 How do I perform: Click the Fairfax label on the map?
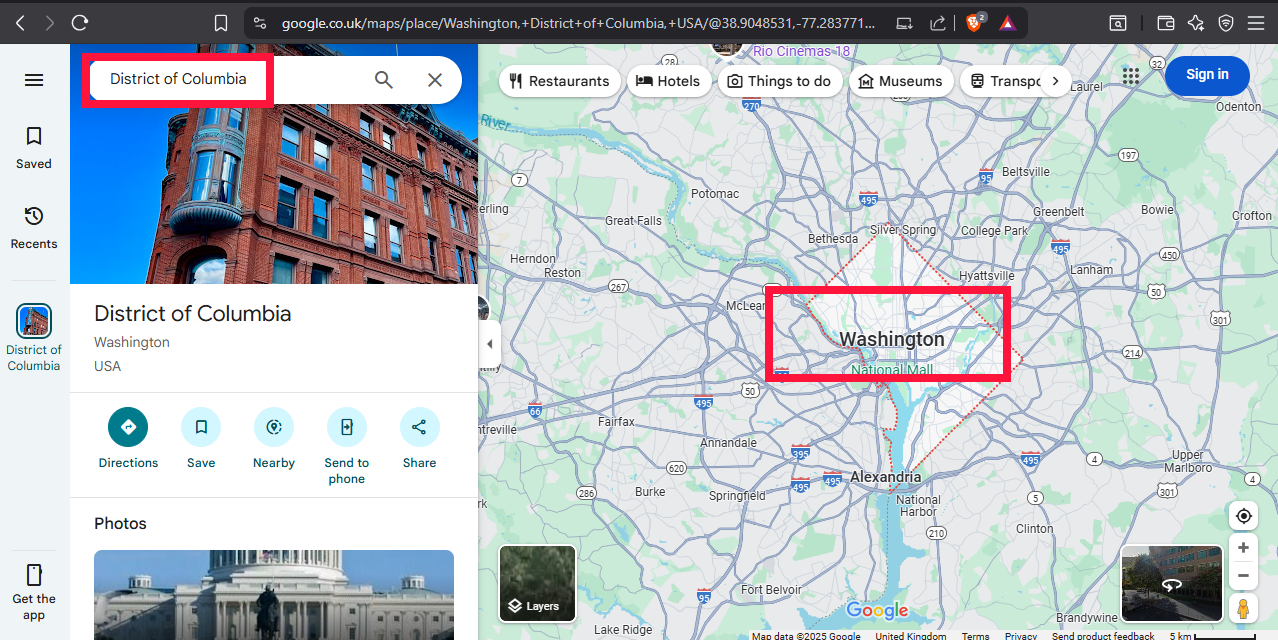coord(616,421)
